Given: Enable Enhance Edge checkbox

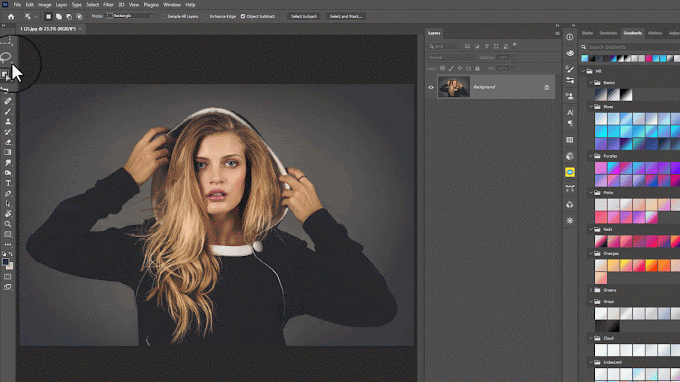Looking at the screenshot, I should pos(206,16).
